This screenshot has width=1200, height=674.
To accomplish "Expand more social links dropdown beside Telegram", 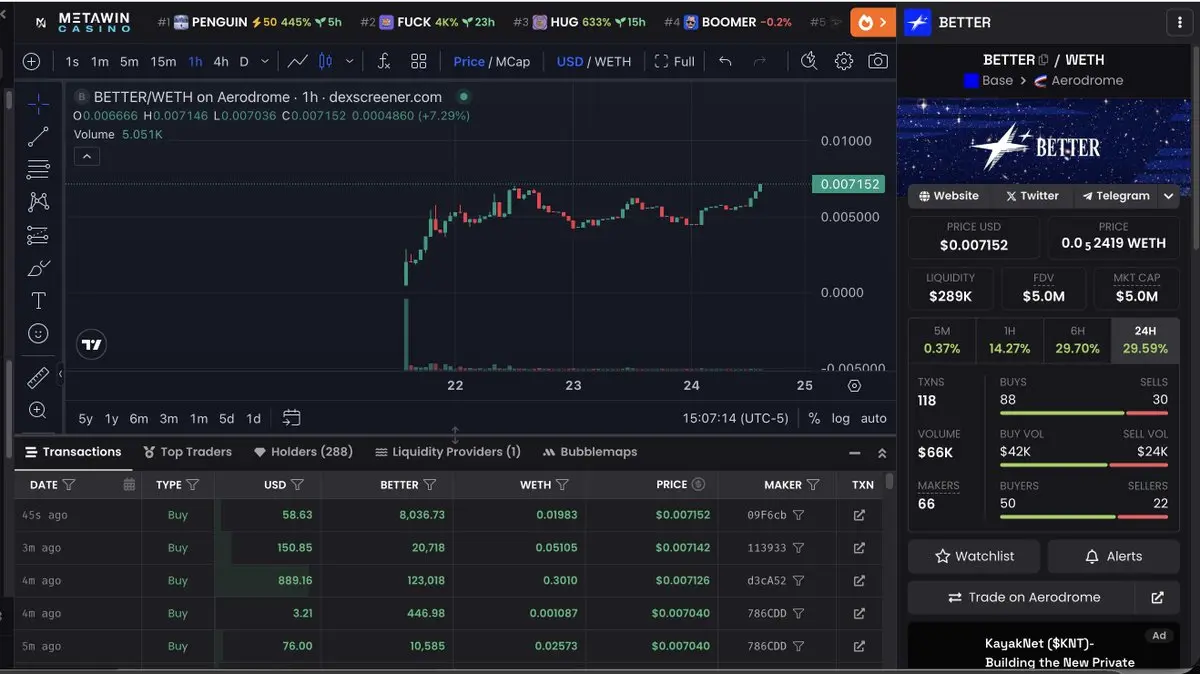I will [x=1168, y=196].
